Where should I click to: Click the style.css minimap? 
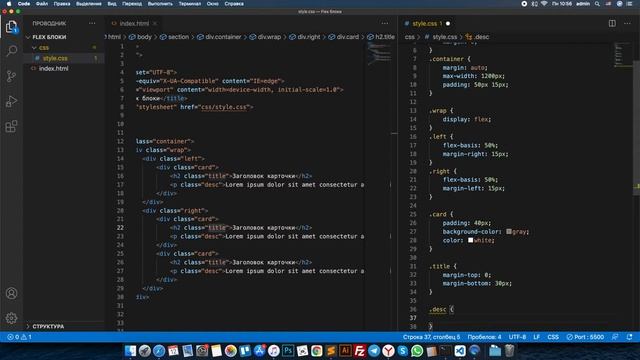623,54
